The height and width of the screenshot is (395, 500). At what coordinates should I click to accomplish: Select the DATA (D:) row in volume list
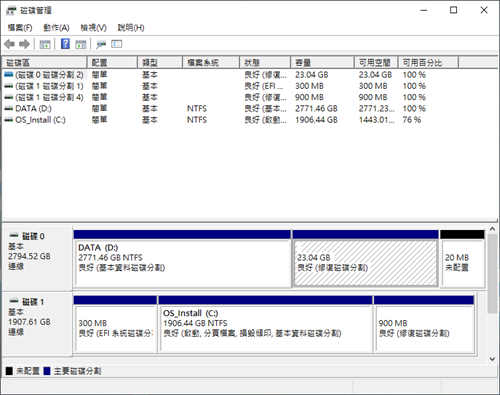231,109
